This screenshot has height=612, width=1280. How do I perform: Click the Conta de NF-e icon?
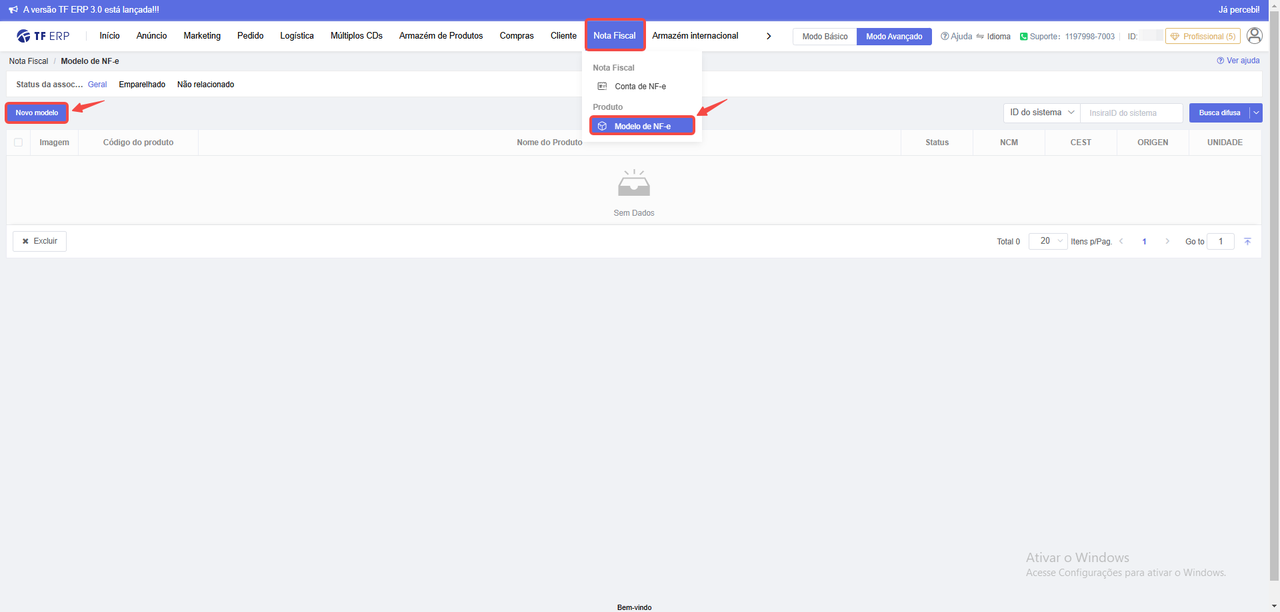[x=602, y=86]
